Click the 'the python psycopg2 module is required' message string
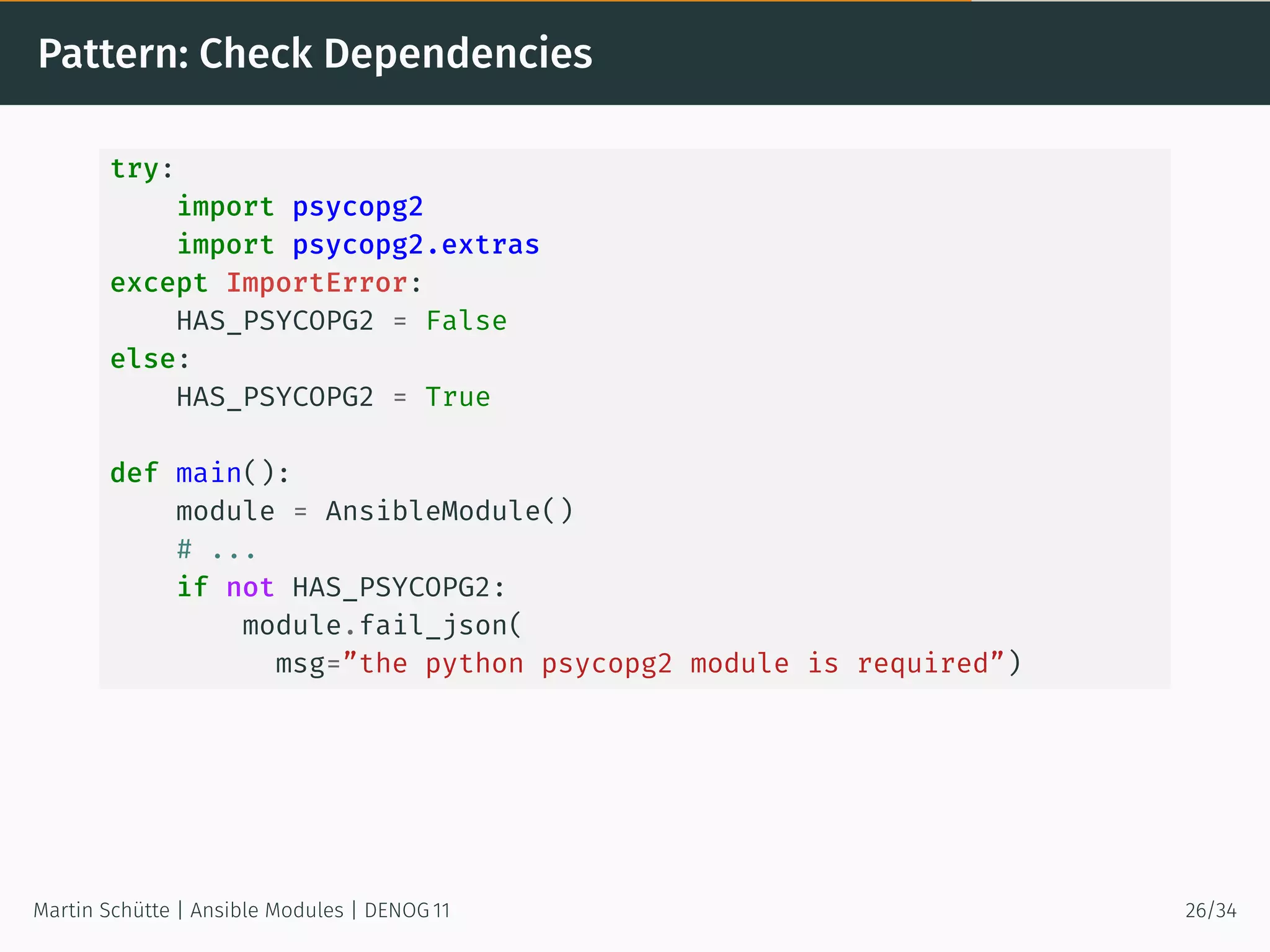This screenshot has height=952, width=1270. [673, 664]
